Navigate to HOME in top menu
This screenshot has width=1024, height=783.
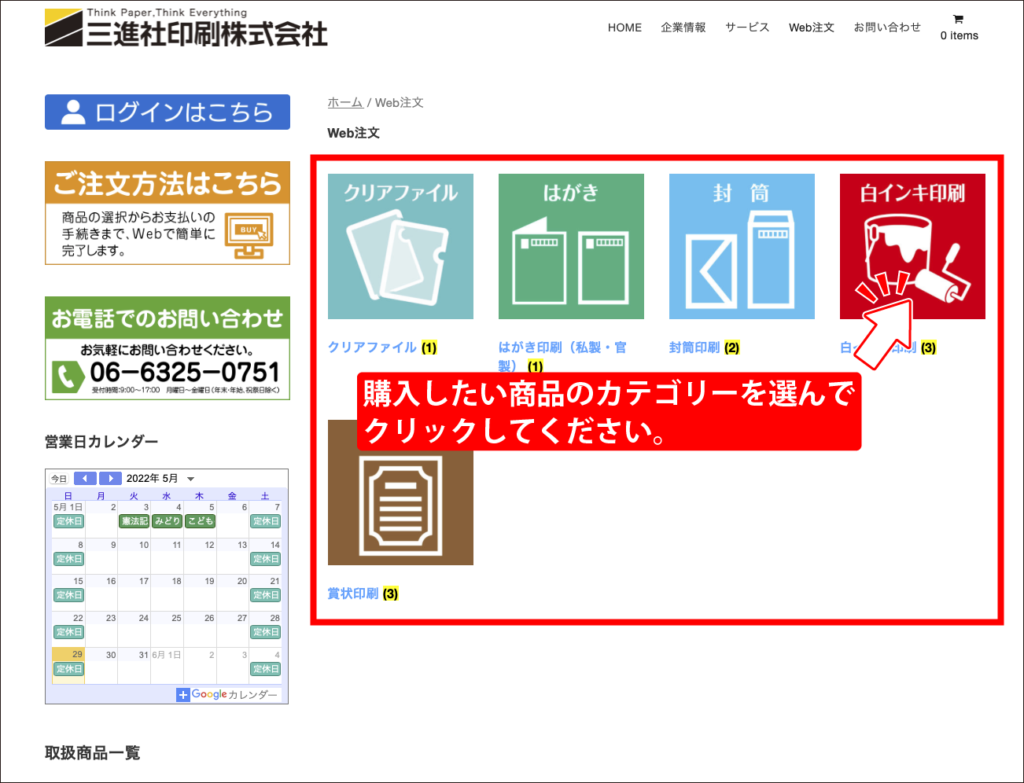624,28
